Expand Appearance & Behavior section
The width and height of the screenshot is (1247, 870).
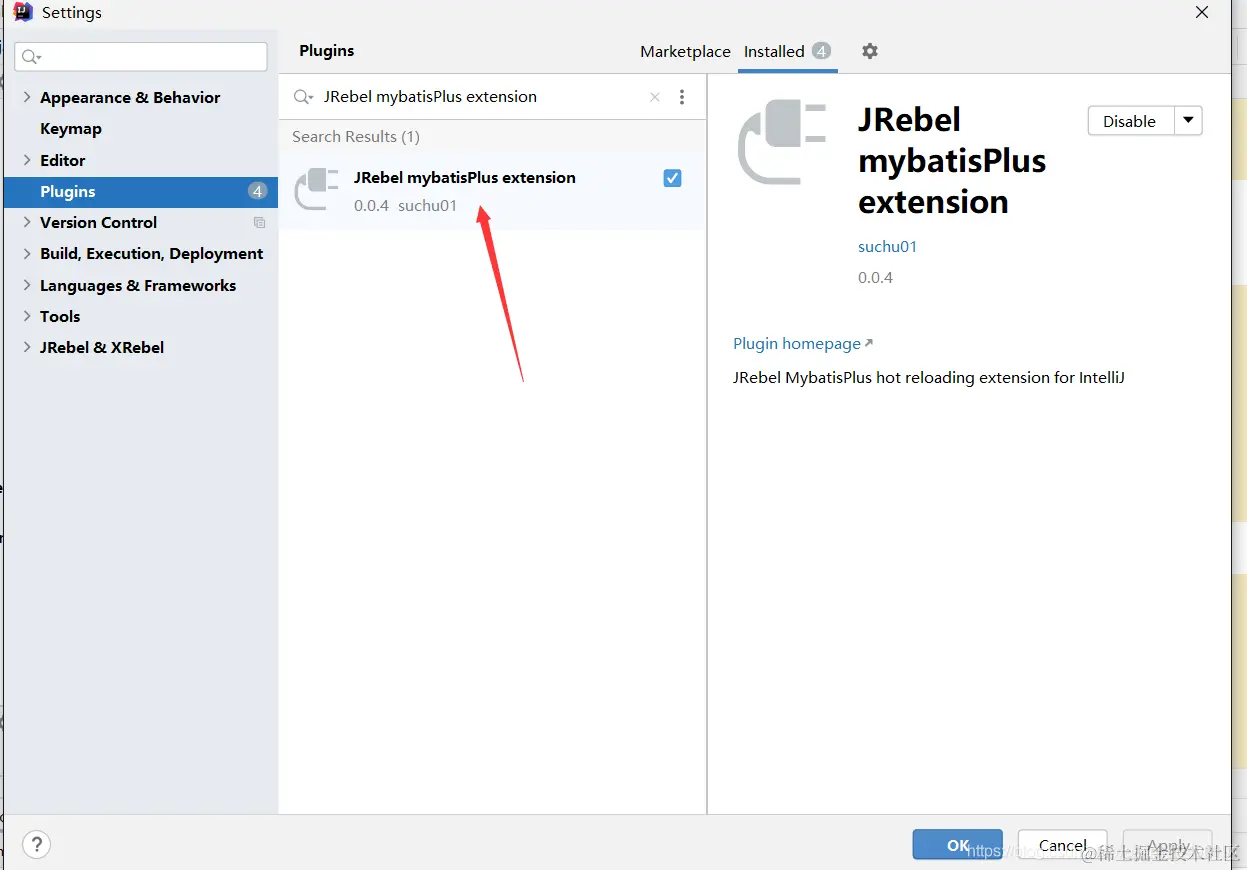point(26,97)
